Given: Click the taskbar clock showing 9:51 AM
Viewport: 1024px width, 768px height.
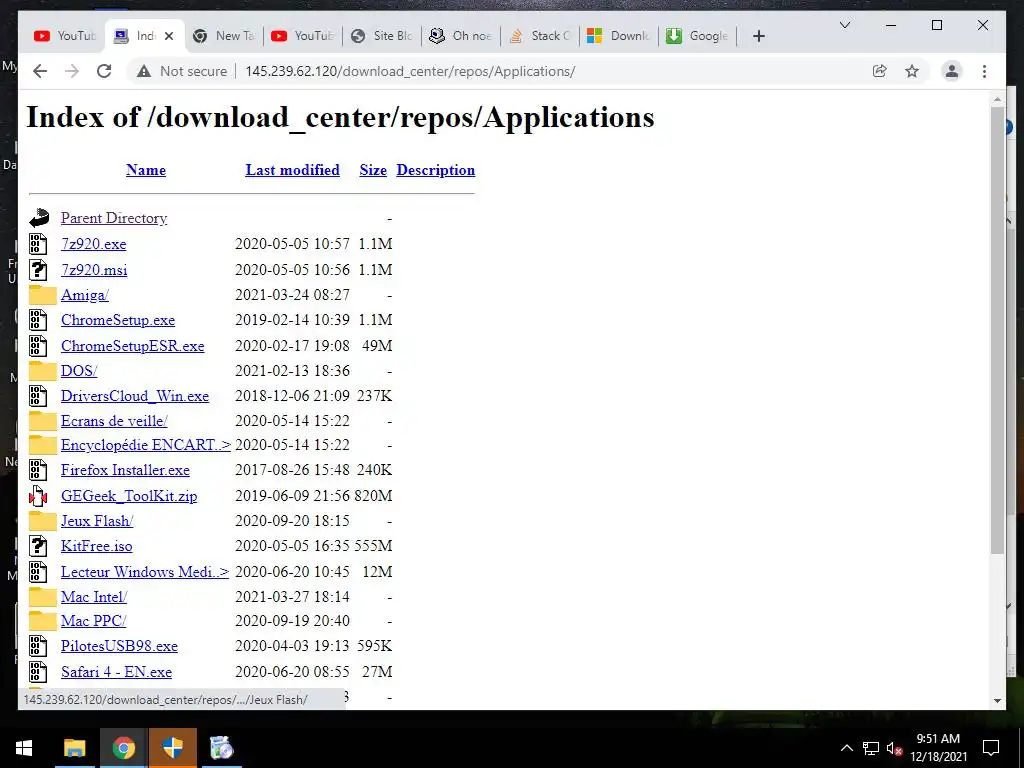Looking at the screenshot, I should pyautogui.click(x=938, y=748).
